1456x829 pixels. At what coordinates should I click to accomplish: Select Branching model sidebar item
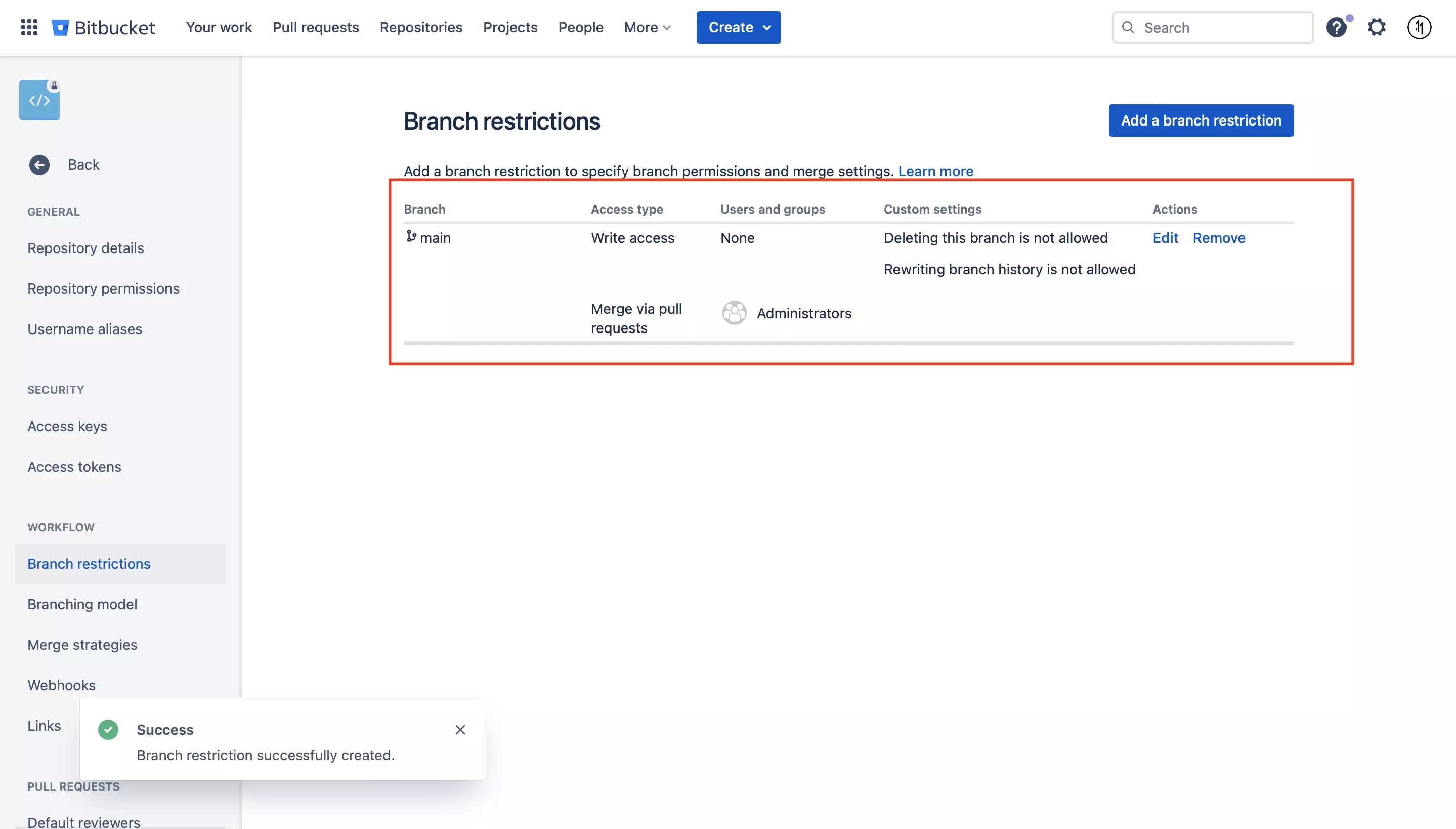(82, 604)
